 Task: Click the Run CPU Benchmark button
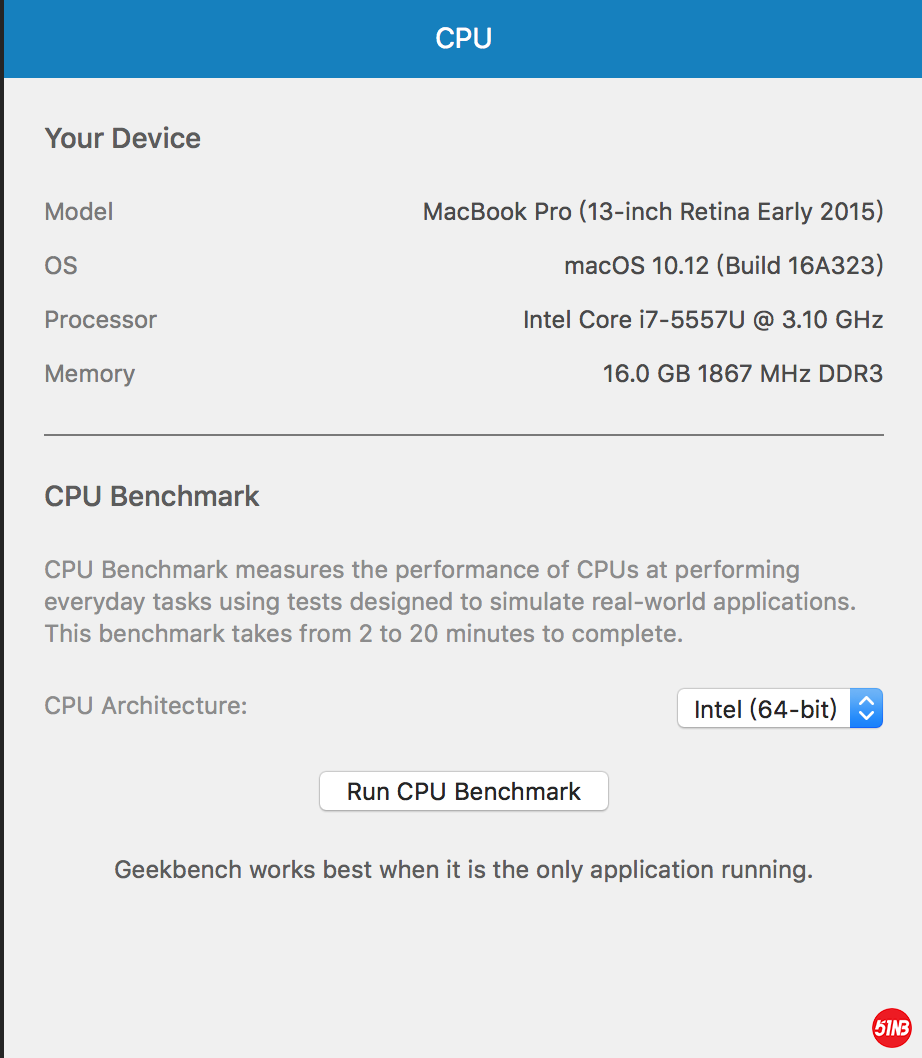coord(463,791)
